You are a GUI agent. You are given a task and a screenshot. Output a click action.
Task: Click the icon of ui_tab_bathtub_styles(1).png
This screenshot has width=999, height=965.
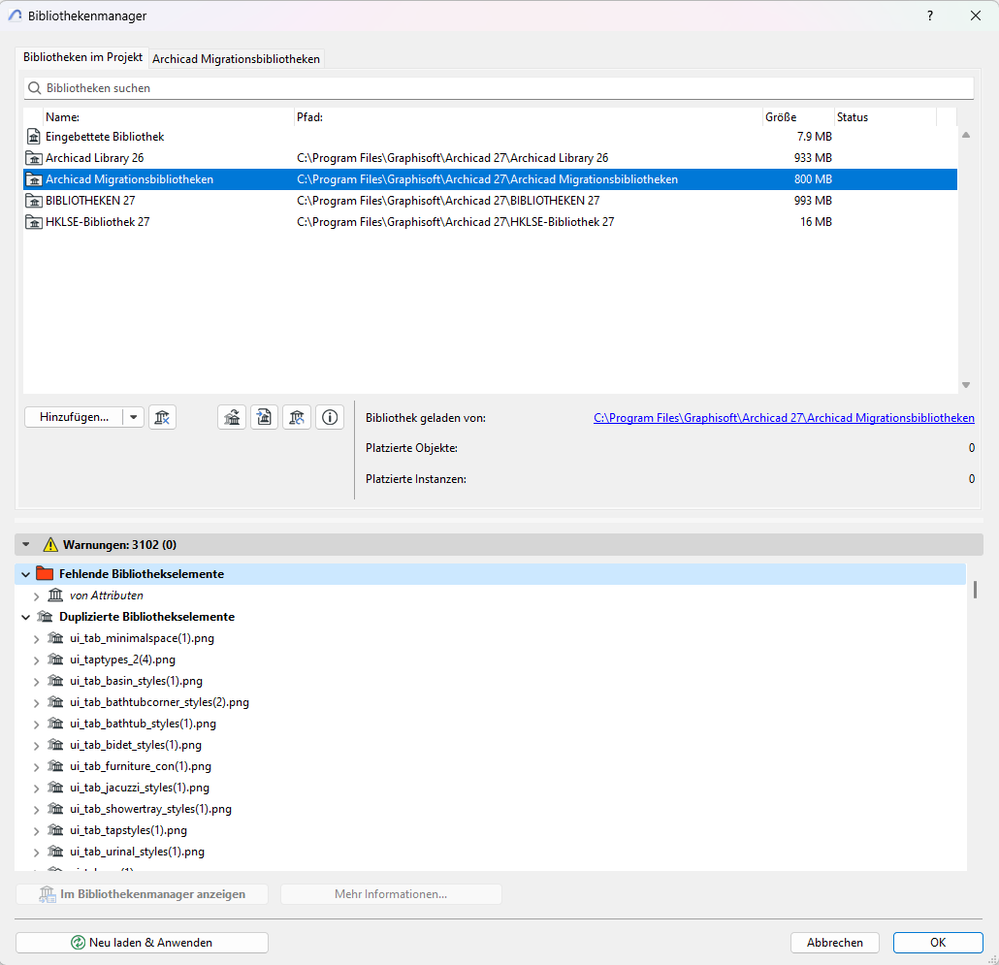[55, 723]
